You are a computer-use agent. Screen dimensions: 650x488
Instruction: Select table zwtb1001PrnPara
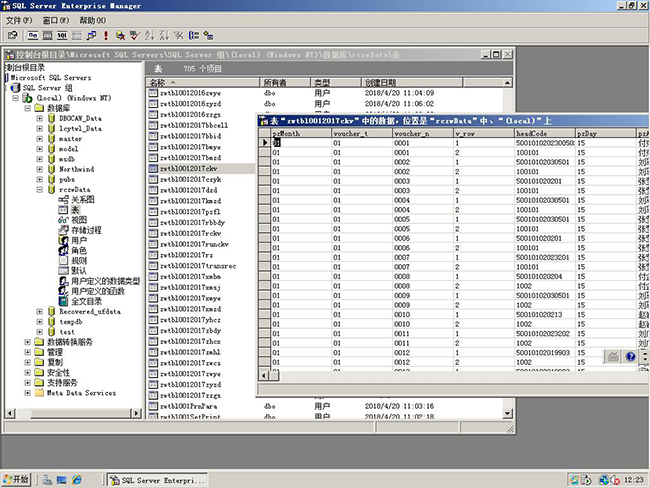189,406
